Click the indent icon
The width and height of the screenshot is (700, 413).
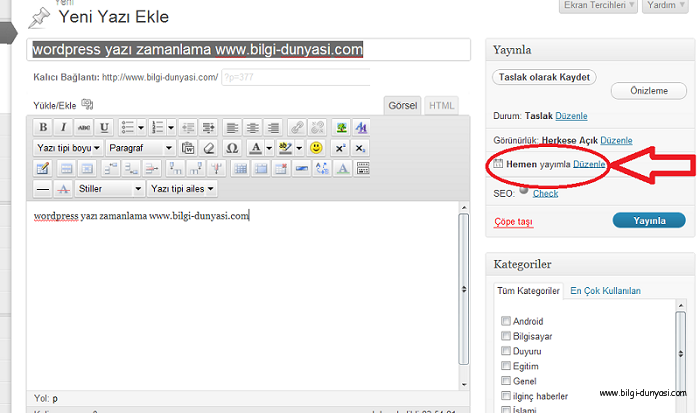click(208, 127)
